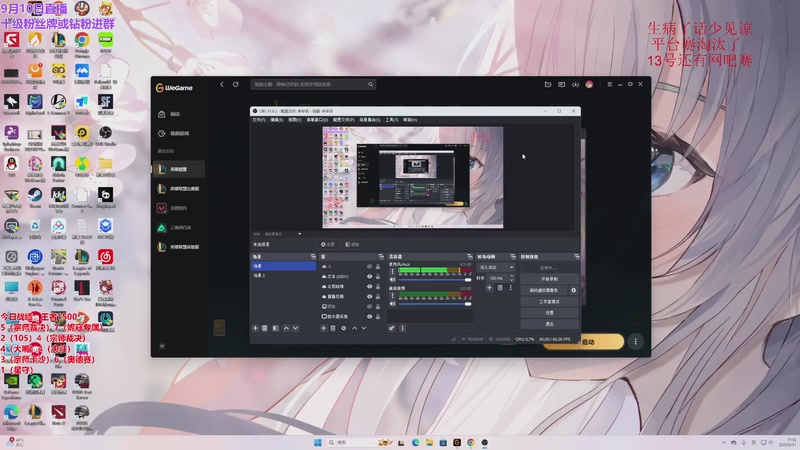Open OBS 文件(F) menu

pos(259,120)
